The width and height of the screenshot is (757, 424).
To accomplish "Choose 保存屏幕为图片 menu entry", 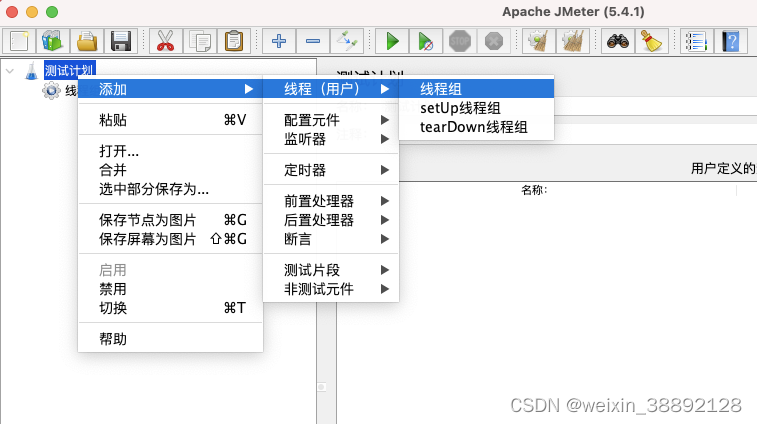I will 170,239.
